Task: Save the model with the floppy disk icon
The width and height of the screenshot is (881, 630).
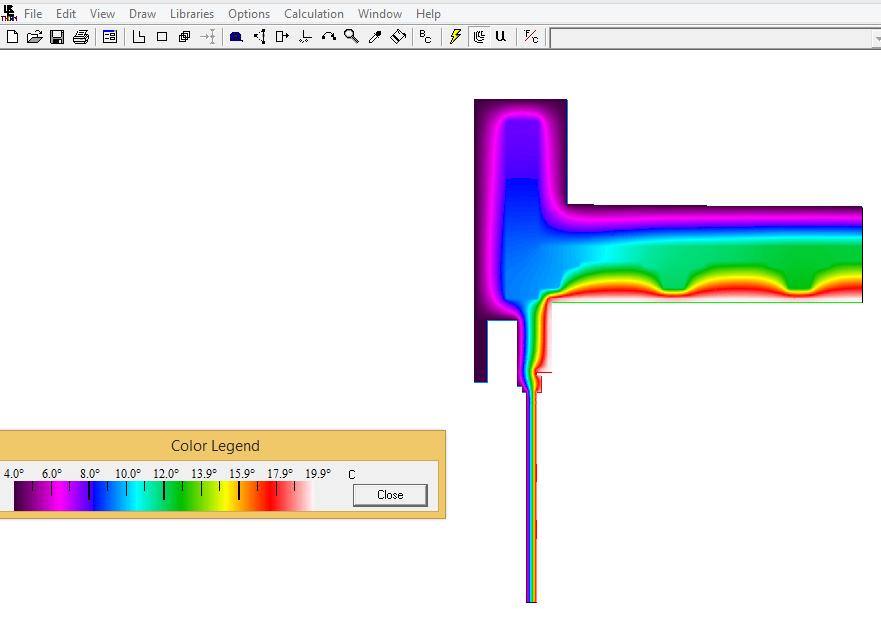Action: (x=57, y=37)
